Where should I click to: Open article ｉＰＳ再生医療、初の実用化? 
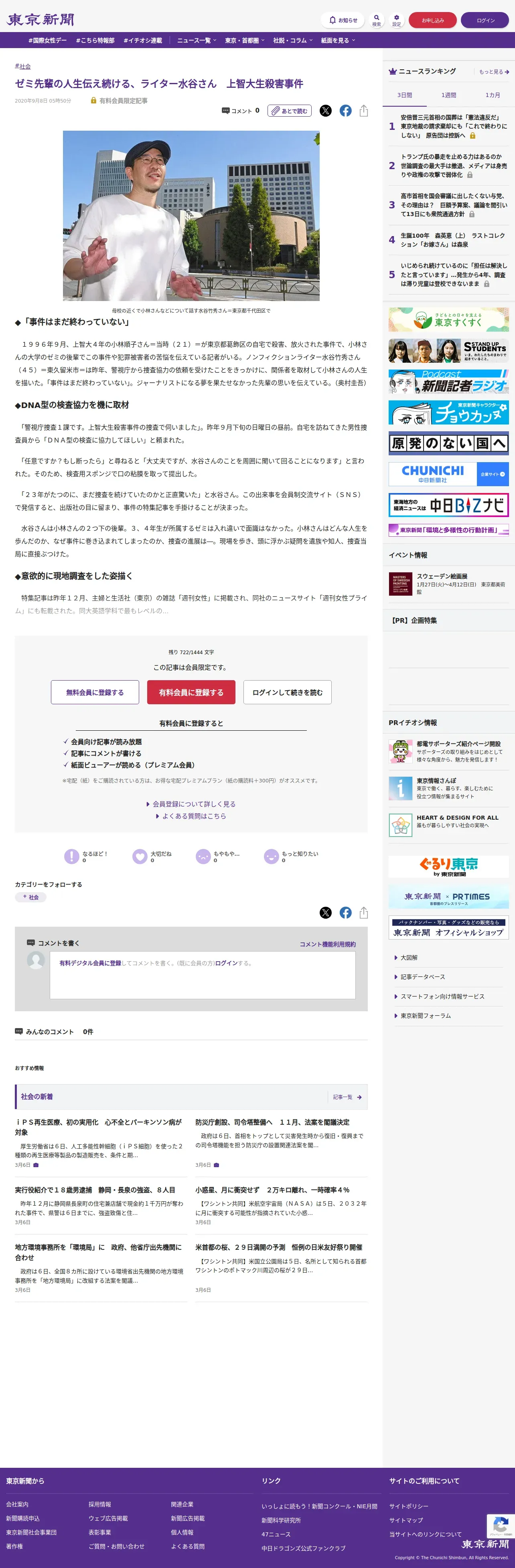pyautogui.click(x=98, y=1128)
